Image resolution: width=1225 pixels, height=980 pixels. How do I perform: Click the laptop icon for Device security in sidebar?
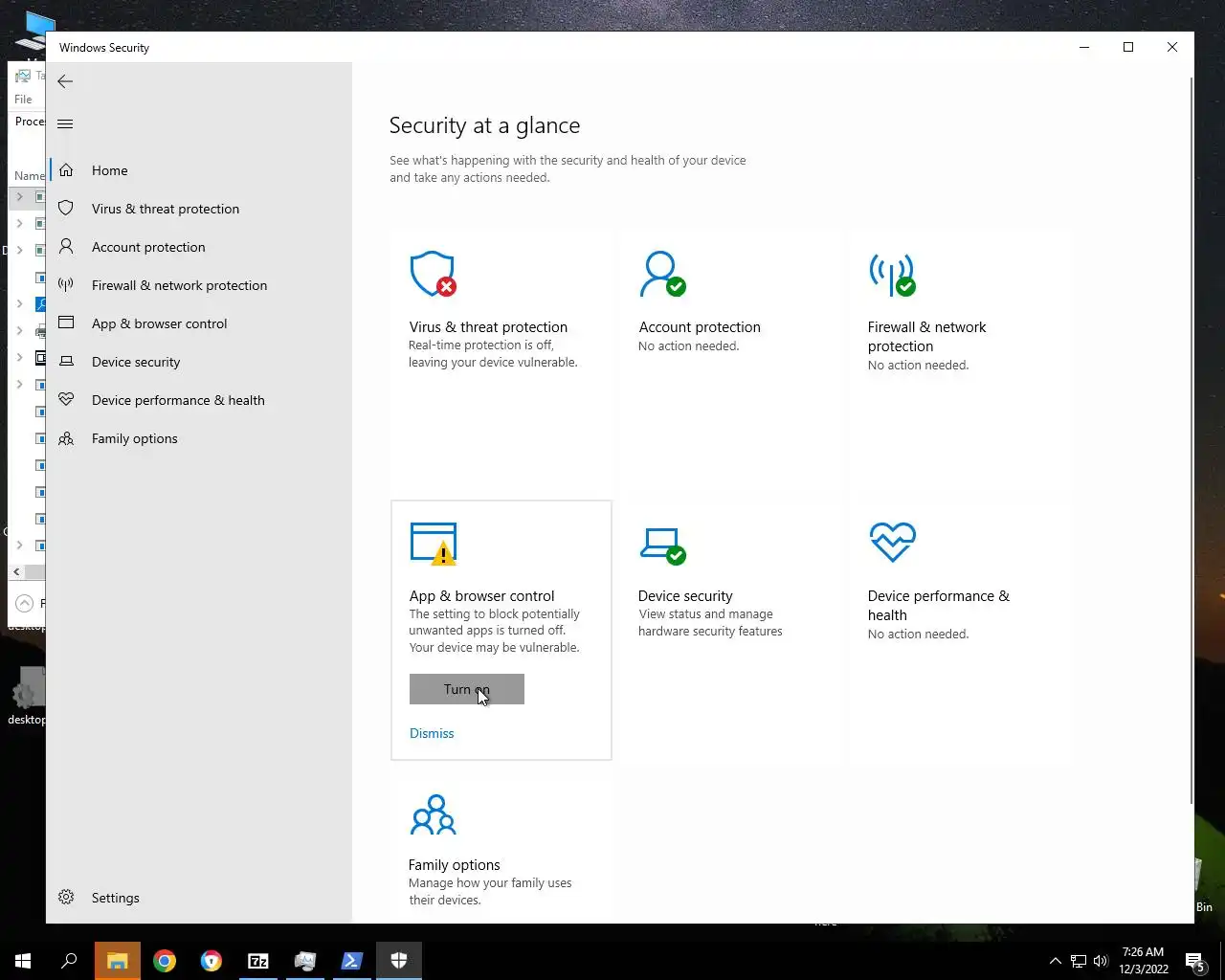pyautogui.click(x=66, y=362)
